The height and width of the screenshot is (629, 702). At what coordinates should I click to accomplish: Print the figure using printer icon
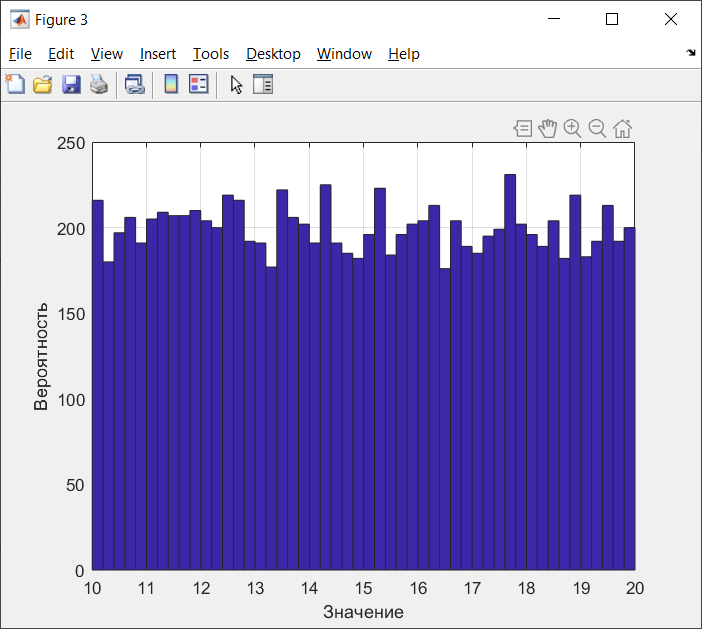99,84
